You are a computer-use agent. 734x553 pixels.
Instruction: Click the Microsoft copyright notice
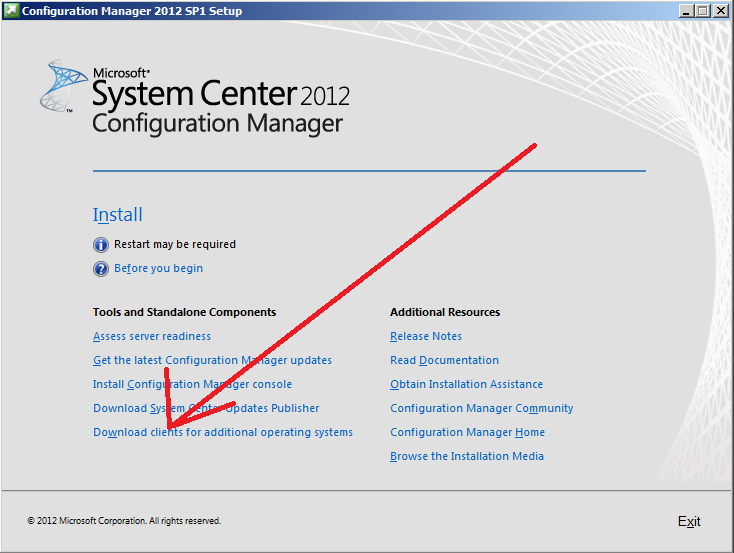(x=124, y=521)
